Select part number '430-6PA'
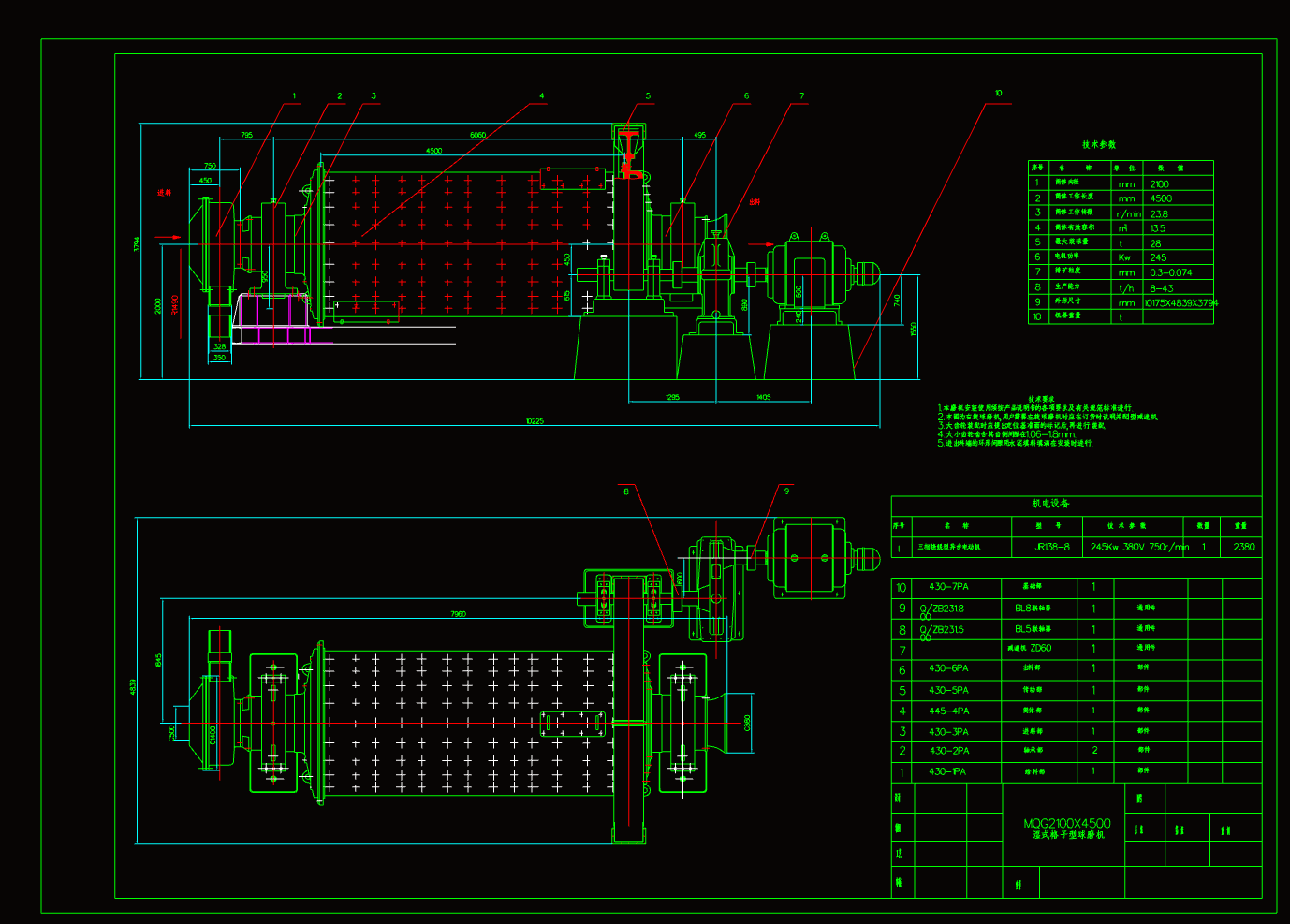This screenshot has width=1290, height=924. (x=948, y=668)
